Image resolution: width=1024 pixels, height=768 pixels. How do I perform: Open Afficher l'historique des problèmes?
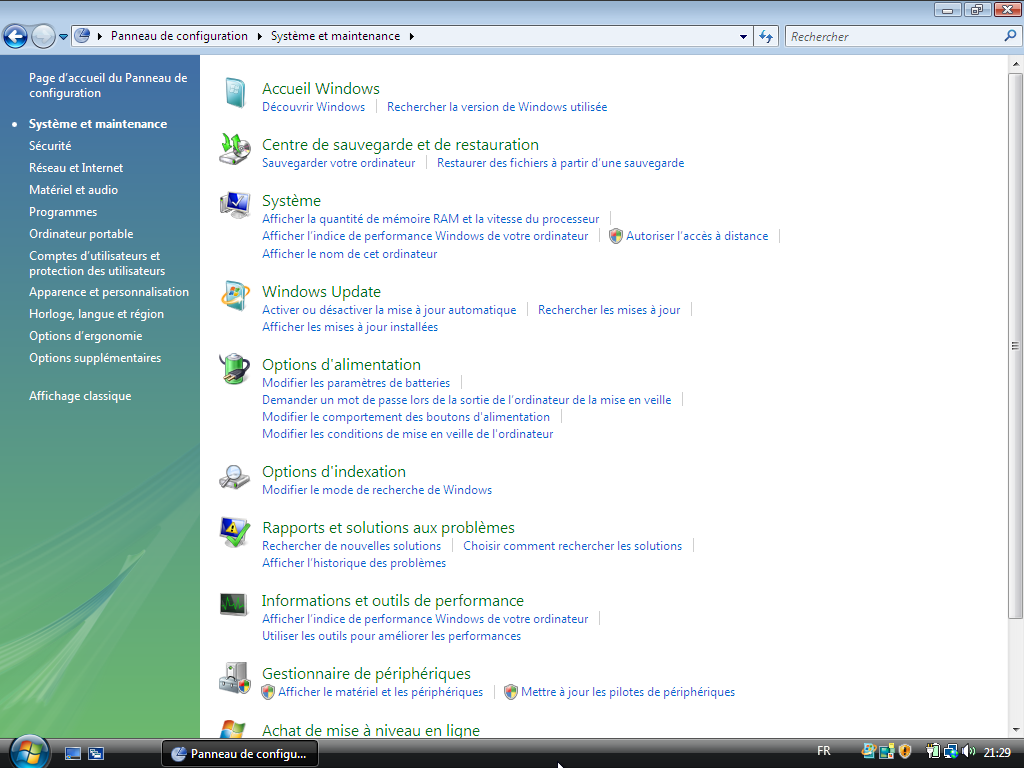point(354,564)
